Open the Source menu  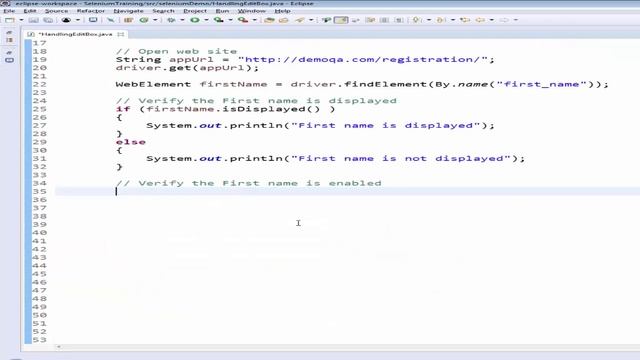point(56,11)
